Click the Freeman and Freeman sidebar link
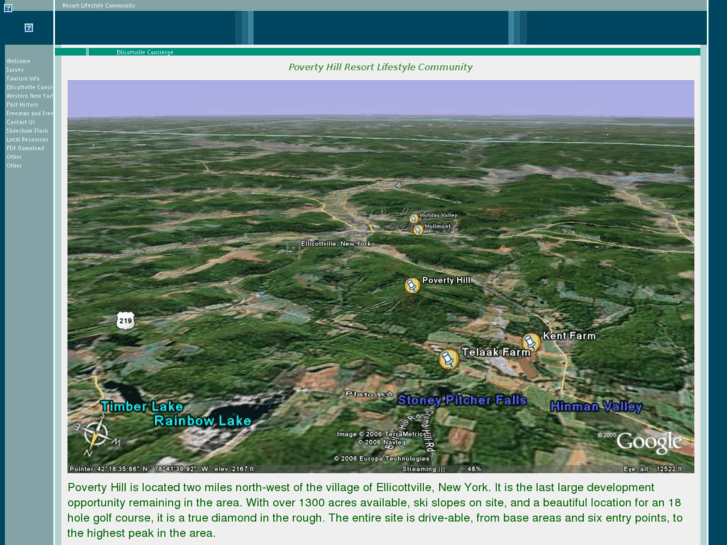The width and height of the screenshot is (727, 545). pos(30,114)
